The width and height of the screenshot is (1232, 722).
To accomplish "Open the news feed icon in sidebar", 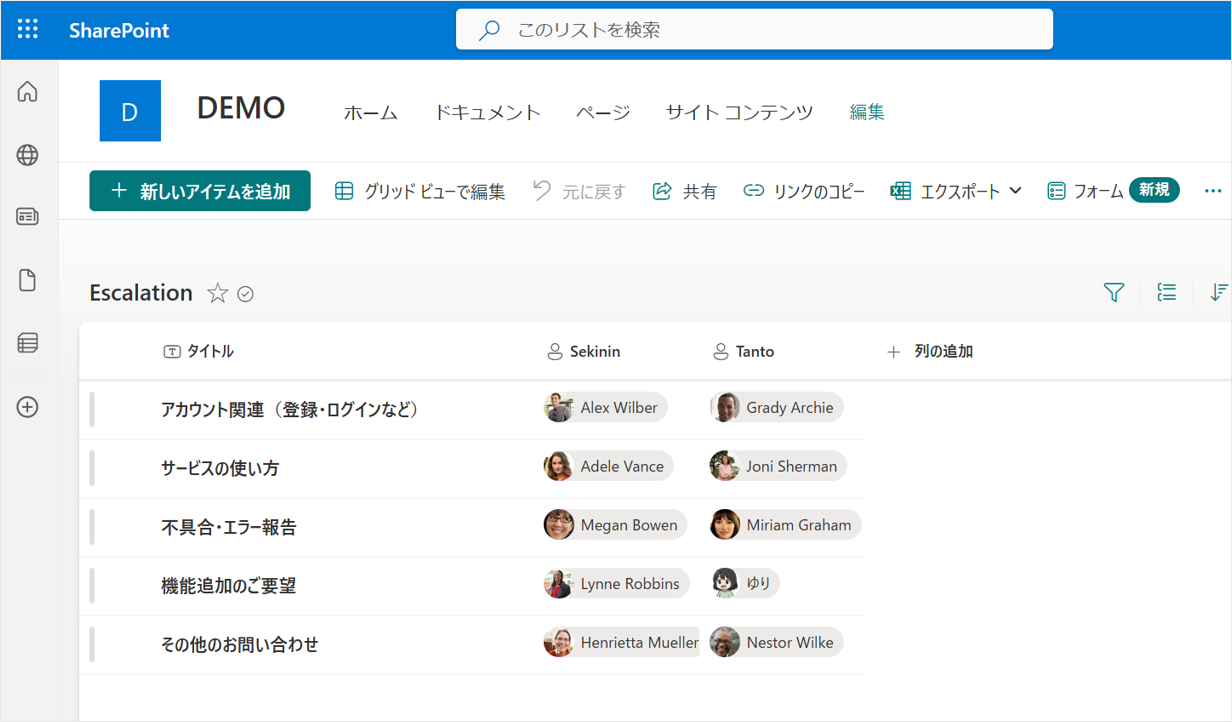I will (x=28, y=217).
